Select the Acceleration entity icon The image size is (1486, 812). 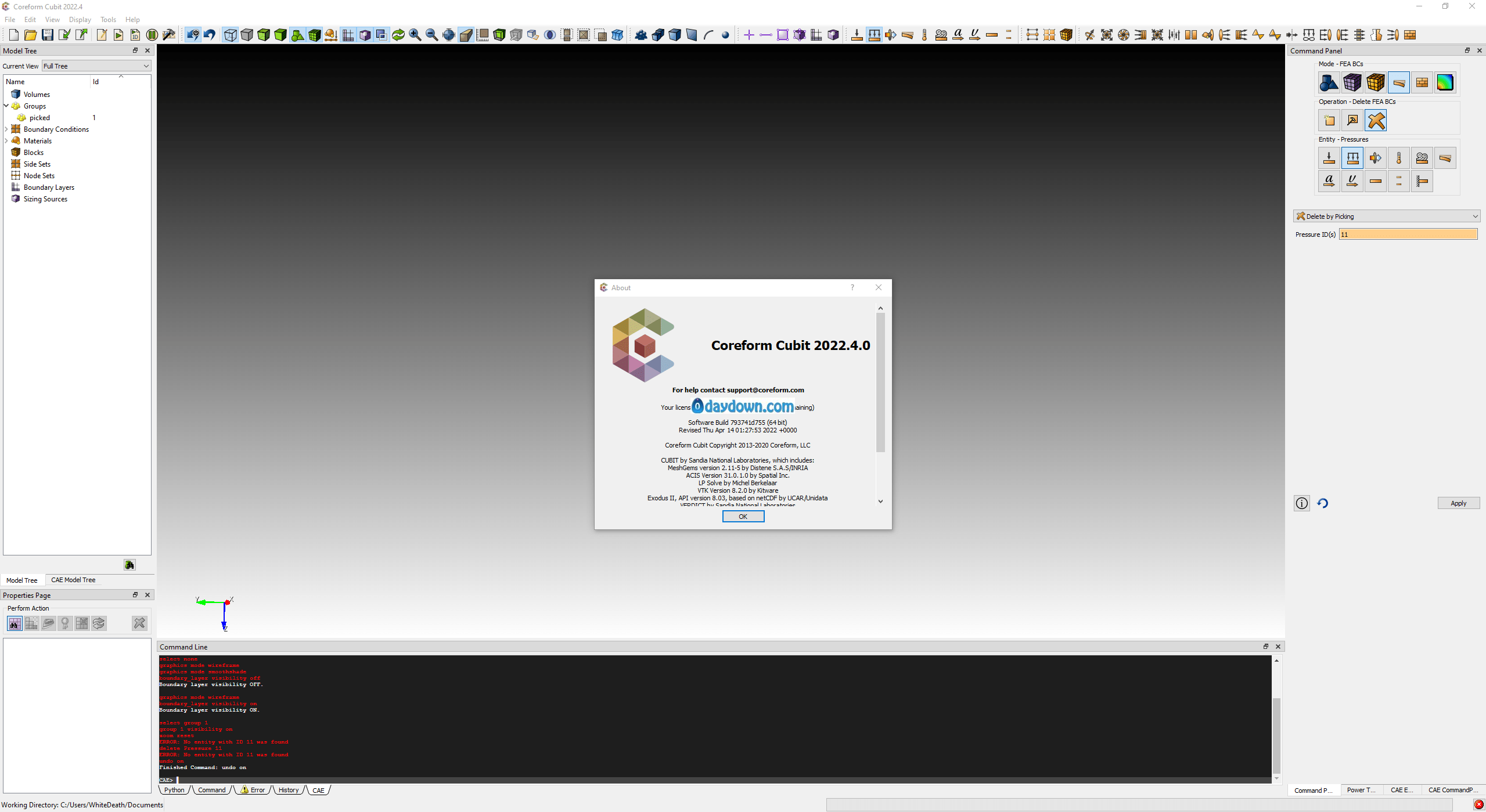[x=1329, y=182]
